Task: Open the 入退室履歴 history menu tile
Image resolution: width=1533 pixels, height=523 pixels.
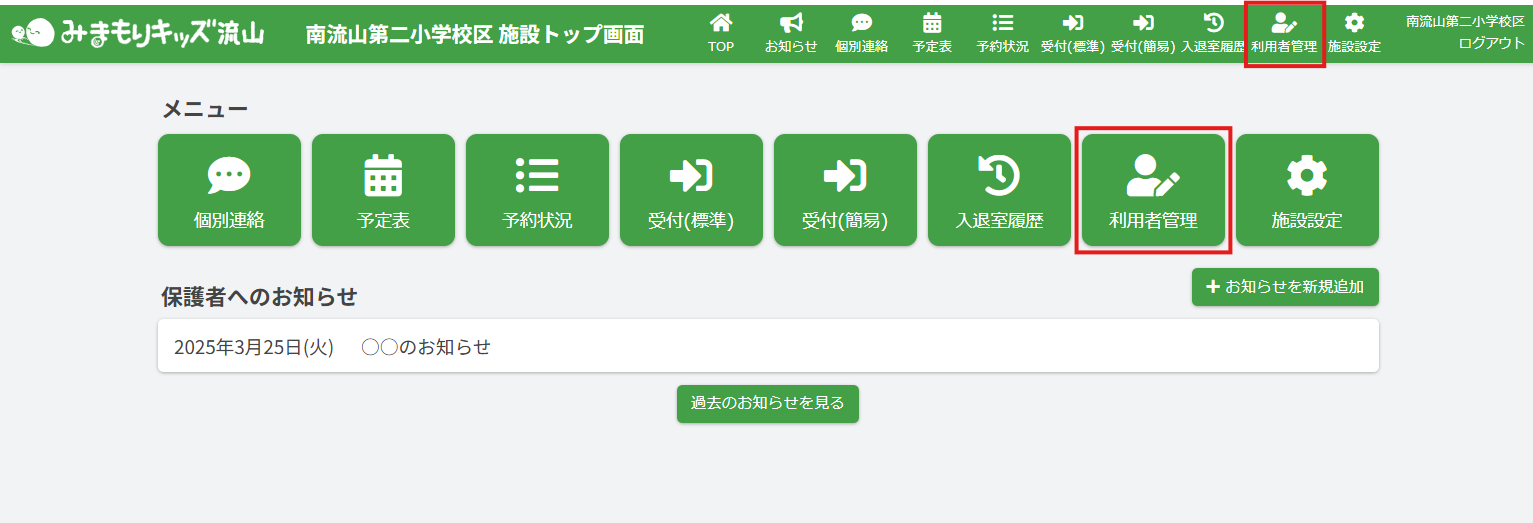Action: pyautogui.click(x=999, y=190)
